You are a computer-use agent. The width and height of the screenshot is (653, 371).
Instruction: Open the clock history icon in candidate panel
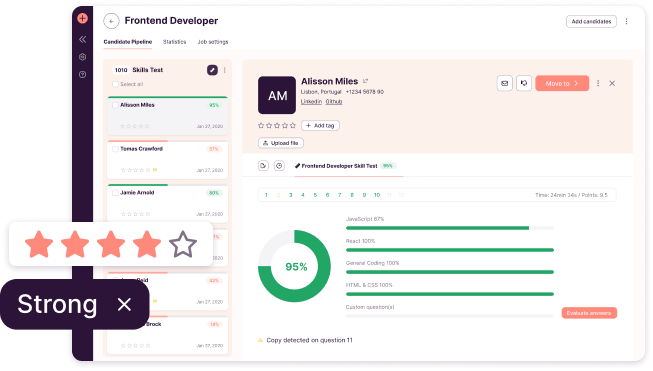click(279, 166)
